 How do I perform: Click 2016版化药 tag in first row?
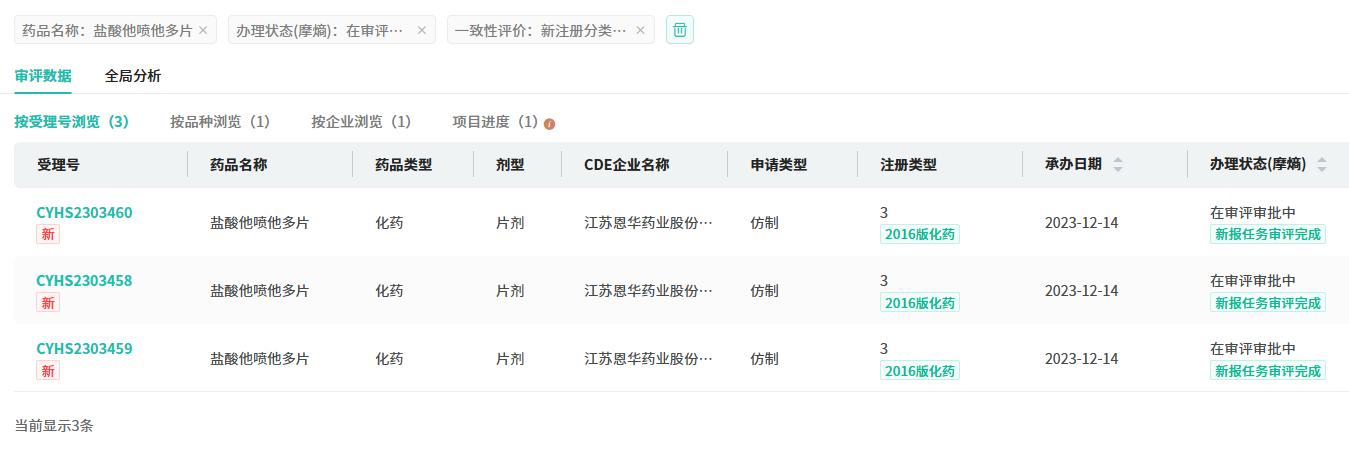pos(920,234)
